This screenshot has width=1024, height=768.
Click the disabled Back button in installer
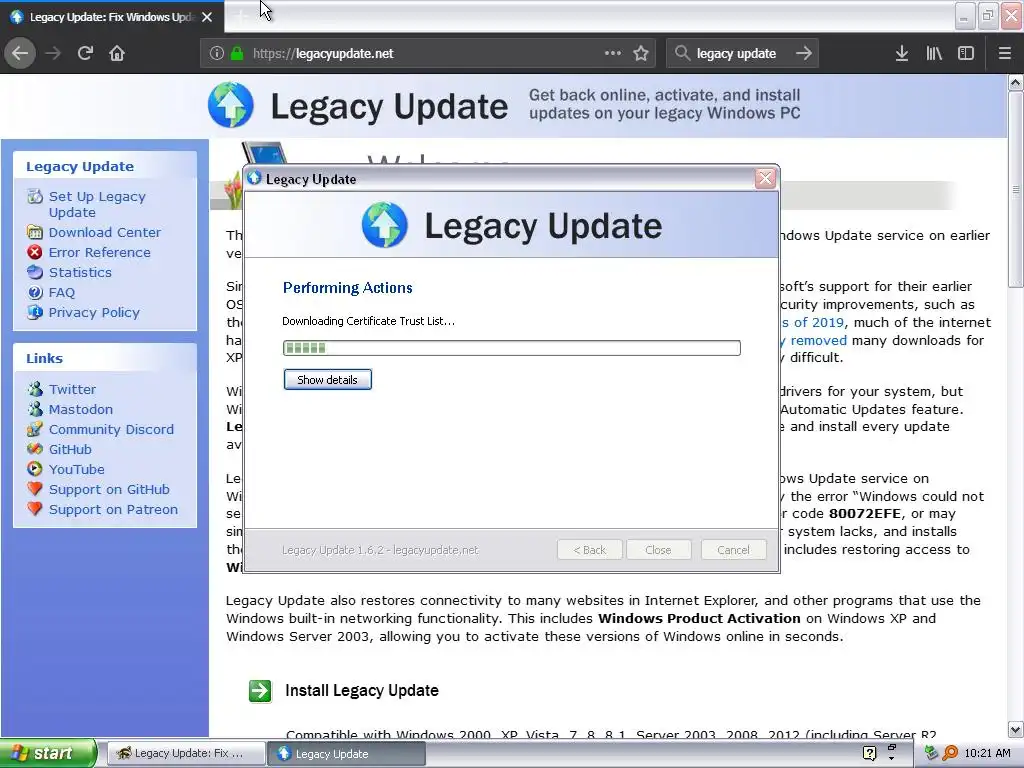[590, 550]
